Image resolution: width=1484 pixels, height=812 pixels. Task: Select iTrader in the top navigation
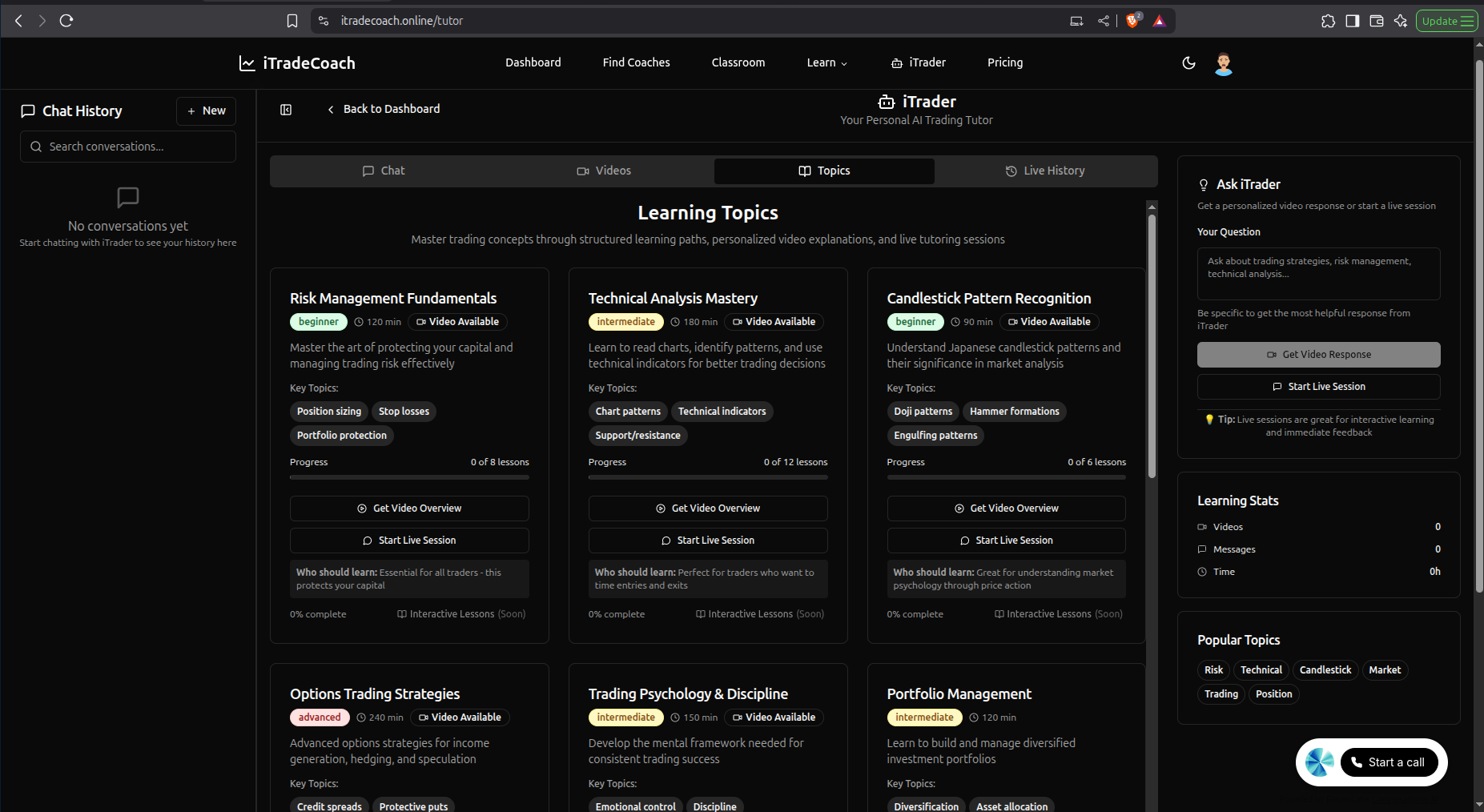click(919, 62)
